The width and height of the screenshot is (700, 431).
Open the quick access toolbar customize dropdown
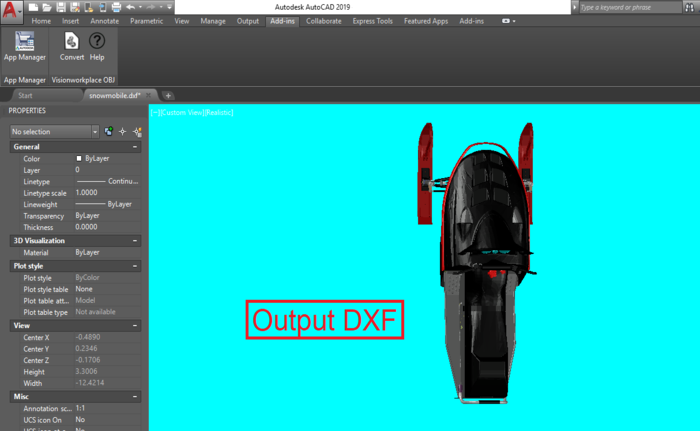click(169, 7)
